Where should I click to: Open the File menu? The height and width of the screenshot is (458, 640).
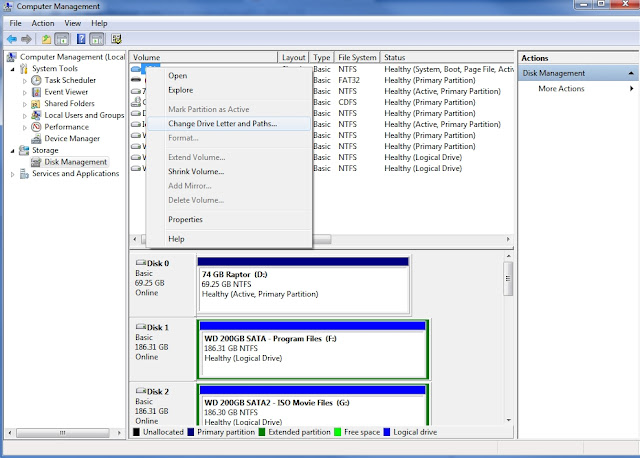click(x=16, y=23)
